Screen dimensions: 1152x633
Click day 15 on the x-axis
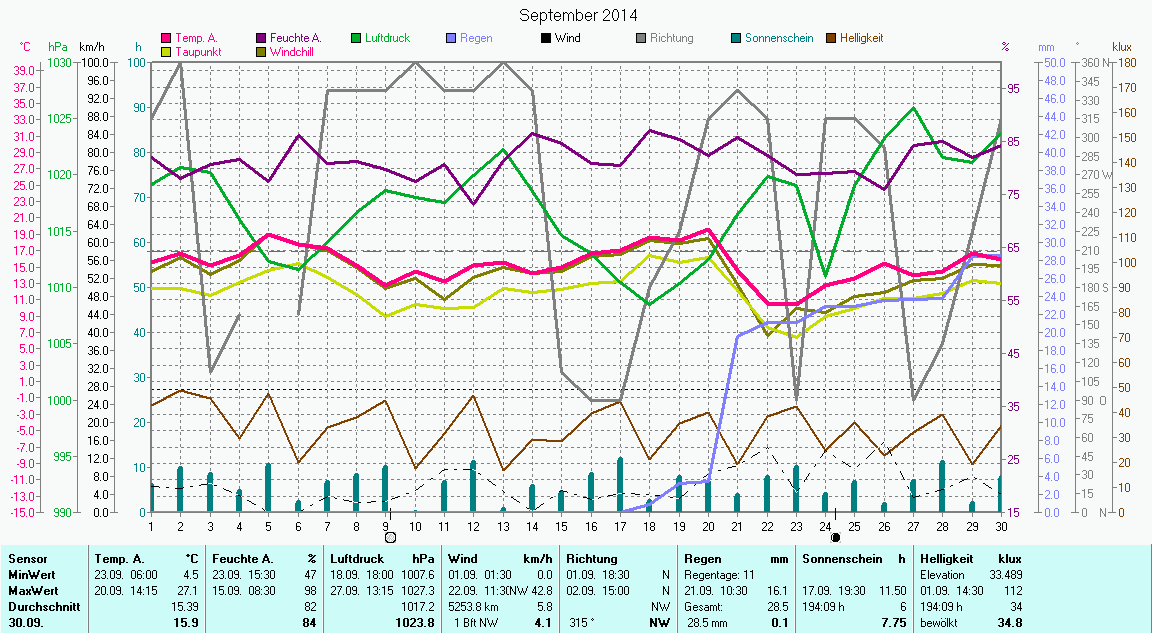pyautogui.click(x=562, y=525)
